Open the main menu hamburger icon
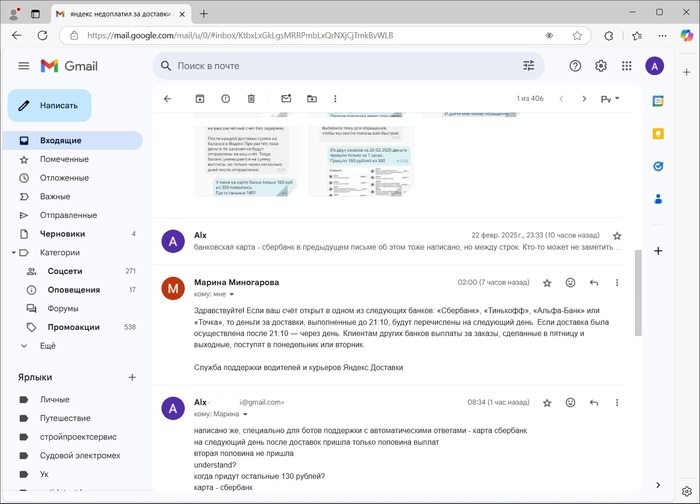 (x=24, y=66)
